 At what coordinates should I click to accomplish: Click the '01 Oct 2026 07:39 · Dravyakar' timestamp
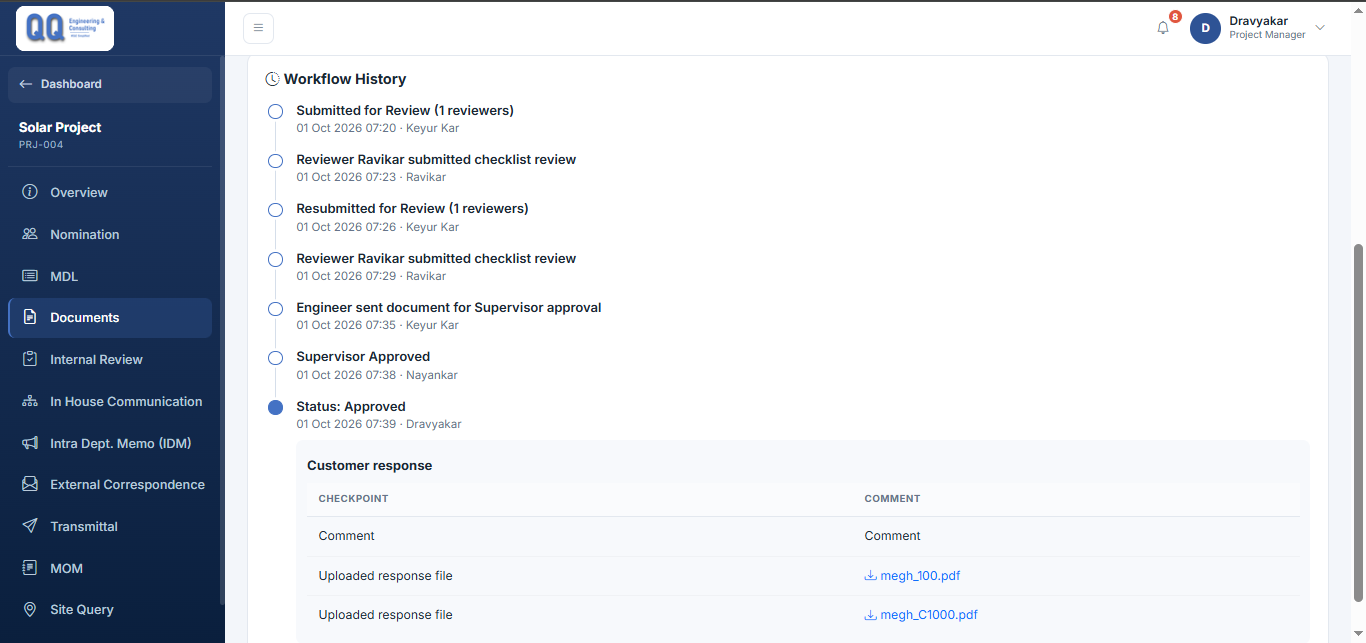point(379,424)
